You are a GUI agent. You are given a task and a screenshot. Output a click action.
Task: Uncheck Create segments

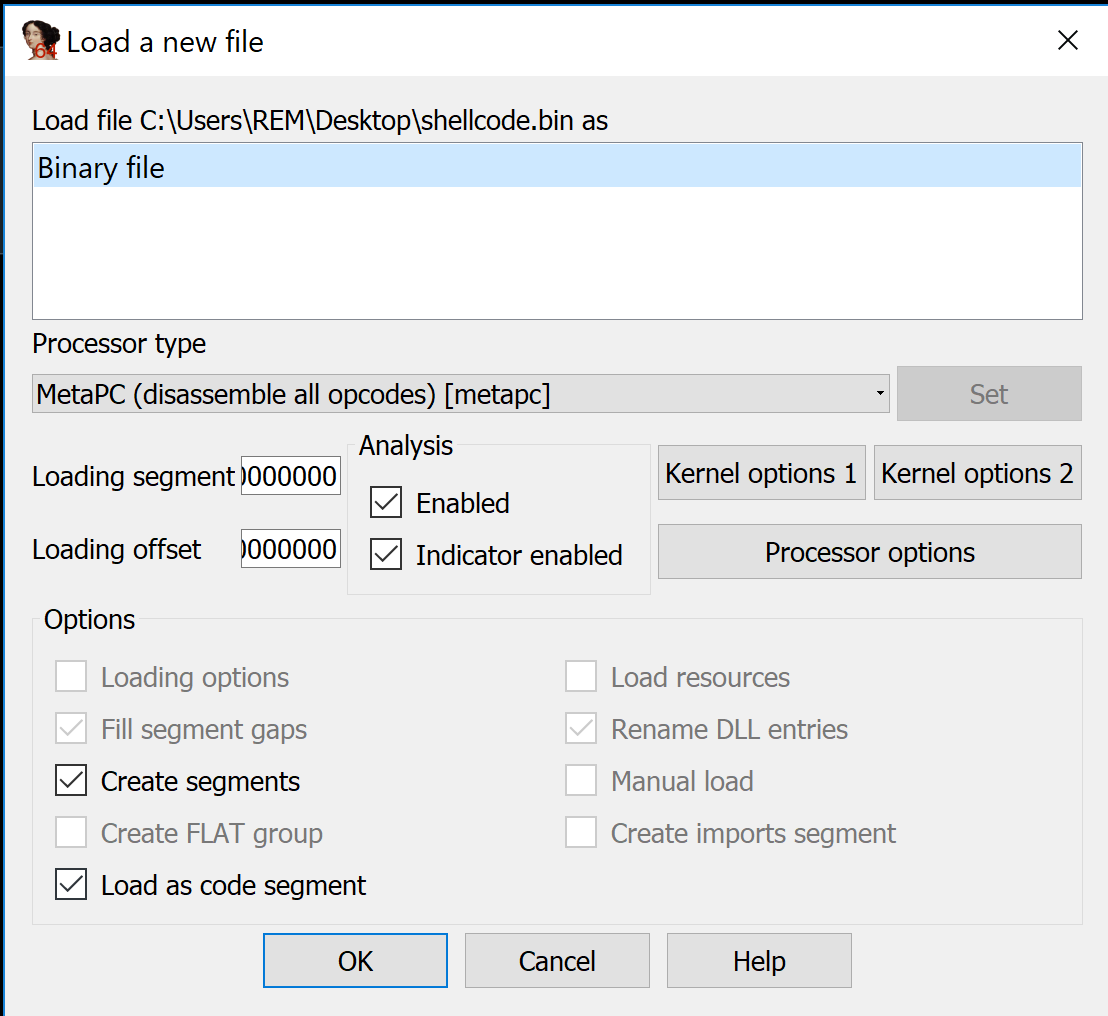[71, 780]
